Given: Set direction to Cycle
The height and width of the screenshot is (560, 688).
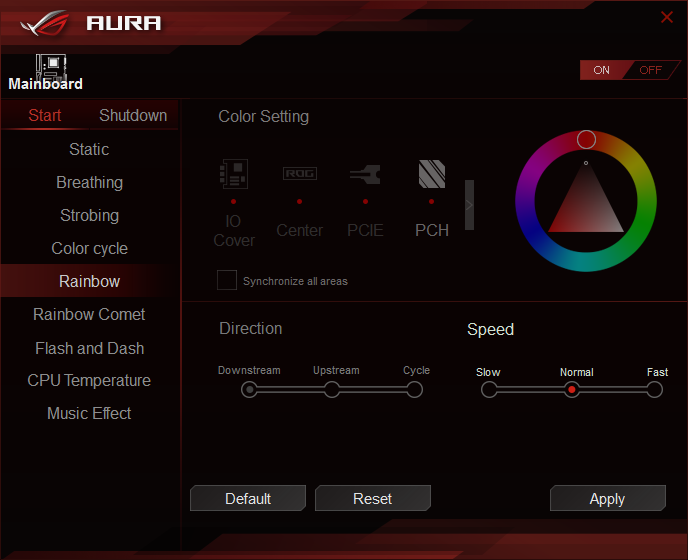Looking at the screenshot, I should 414,389.
